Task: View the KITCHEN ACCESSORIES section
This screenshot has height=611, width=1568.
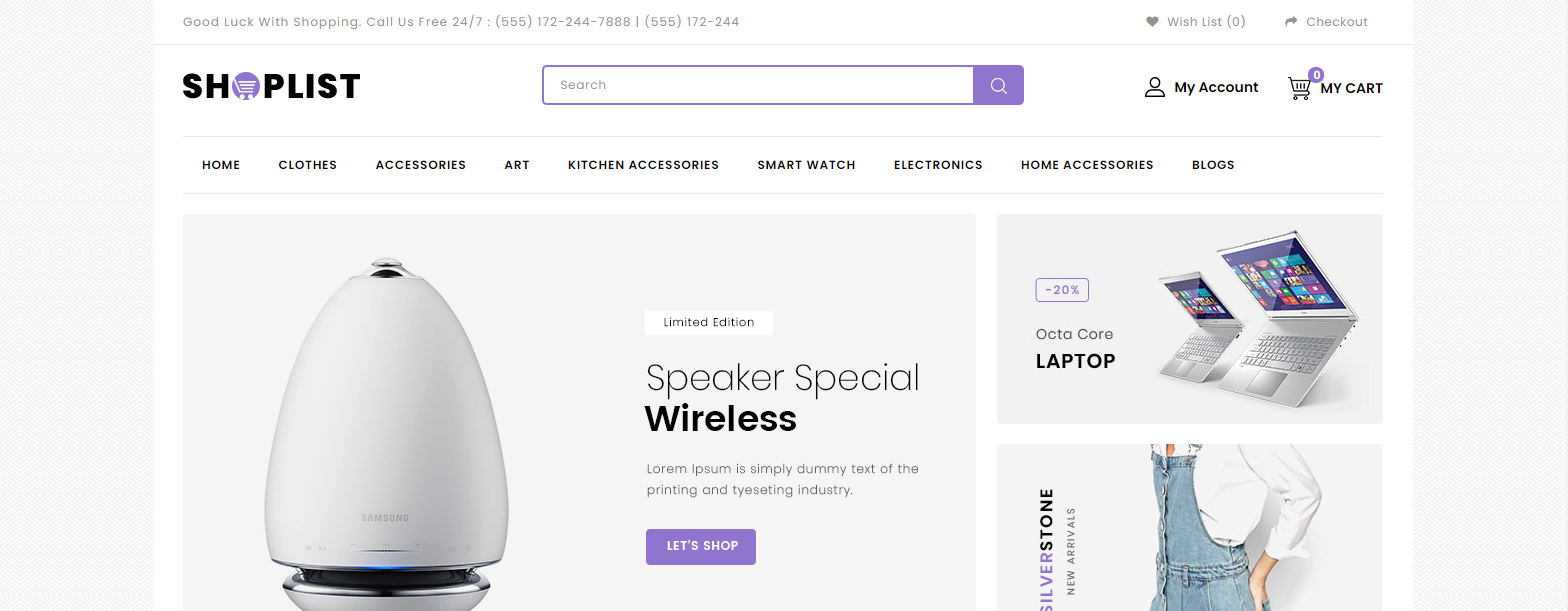Action: (643, 164)
